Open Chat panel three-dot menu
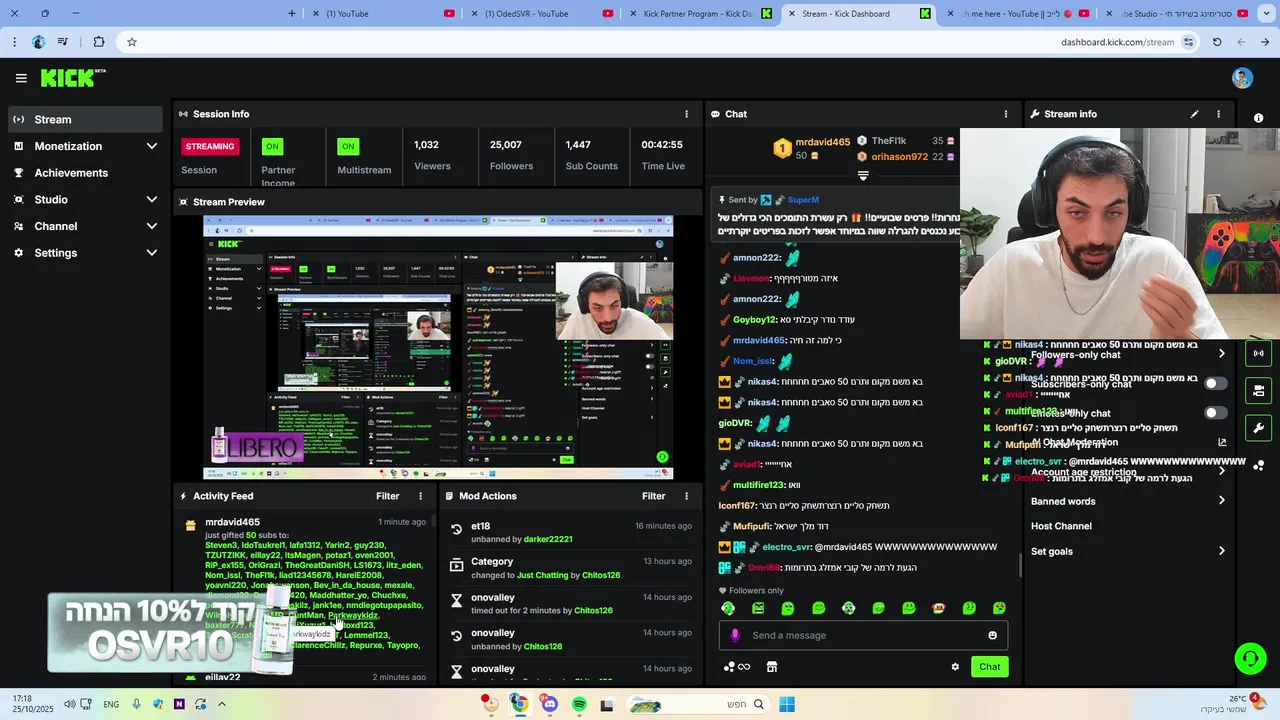 [1006, 114]
